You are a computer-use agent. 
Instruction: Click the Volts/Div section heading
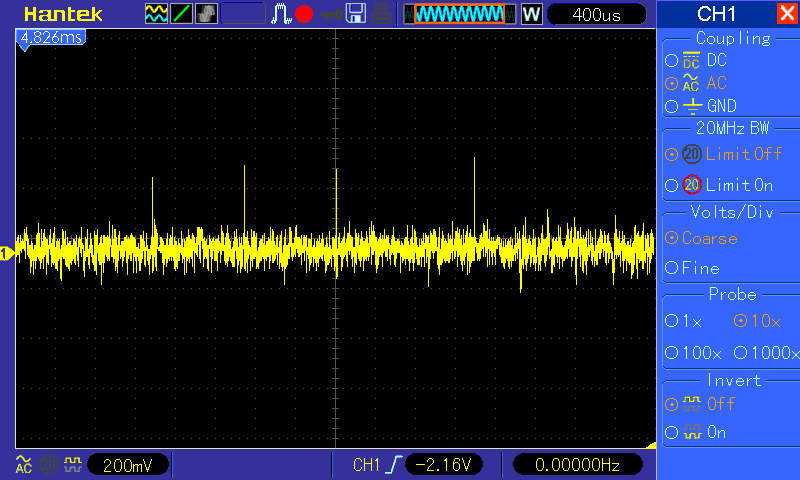click(732, 212)
